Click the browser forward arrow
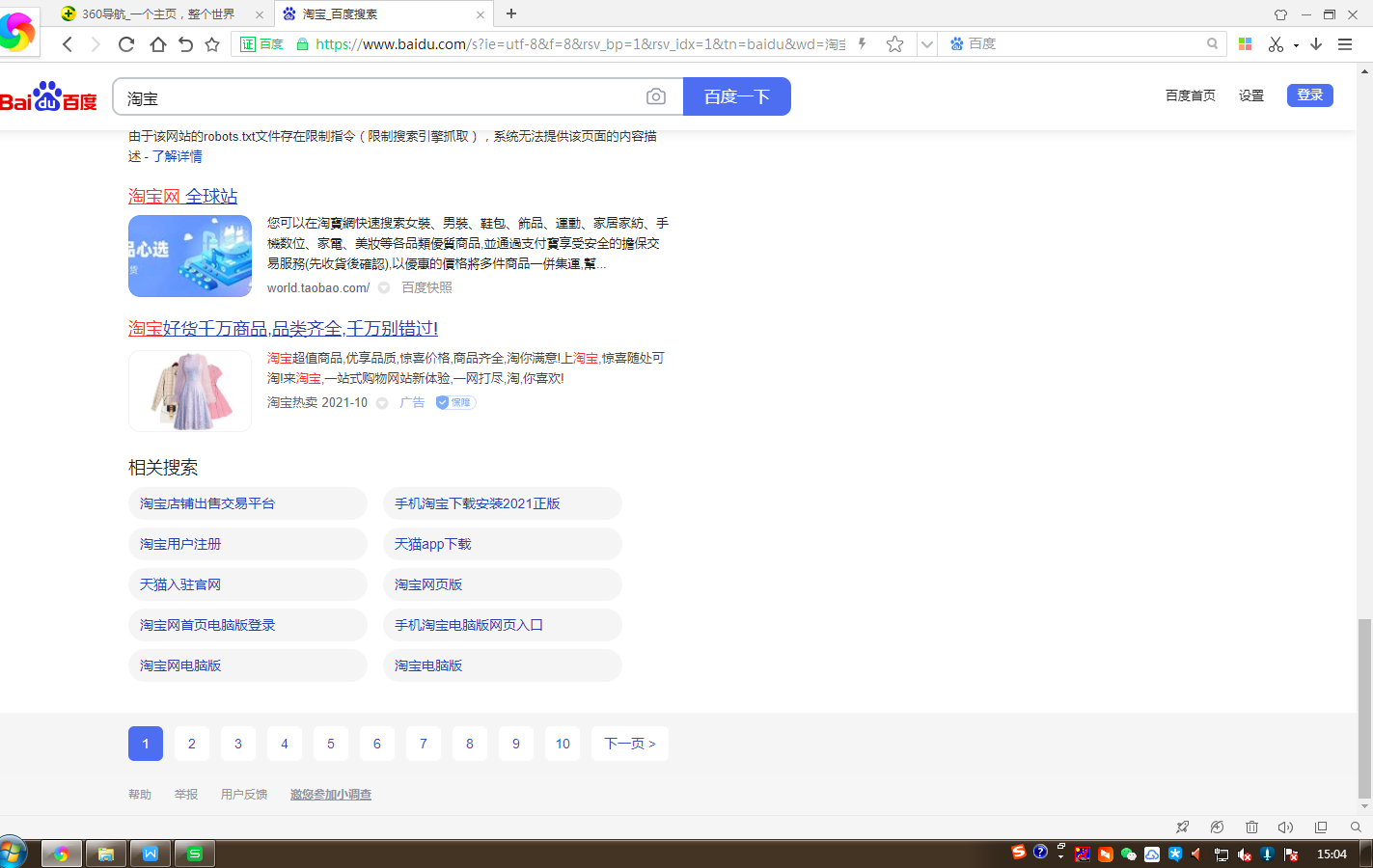The image size is (1373, 868). pos(95,44)
